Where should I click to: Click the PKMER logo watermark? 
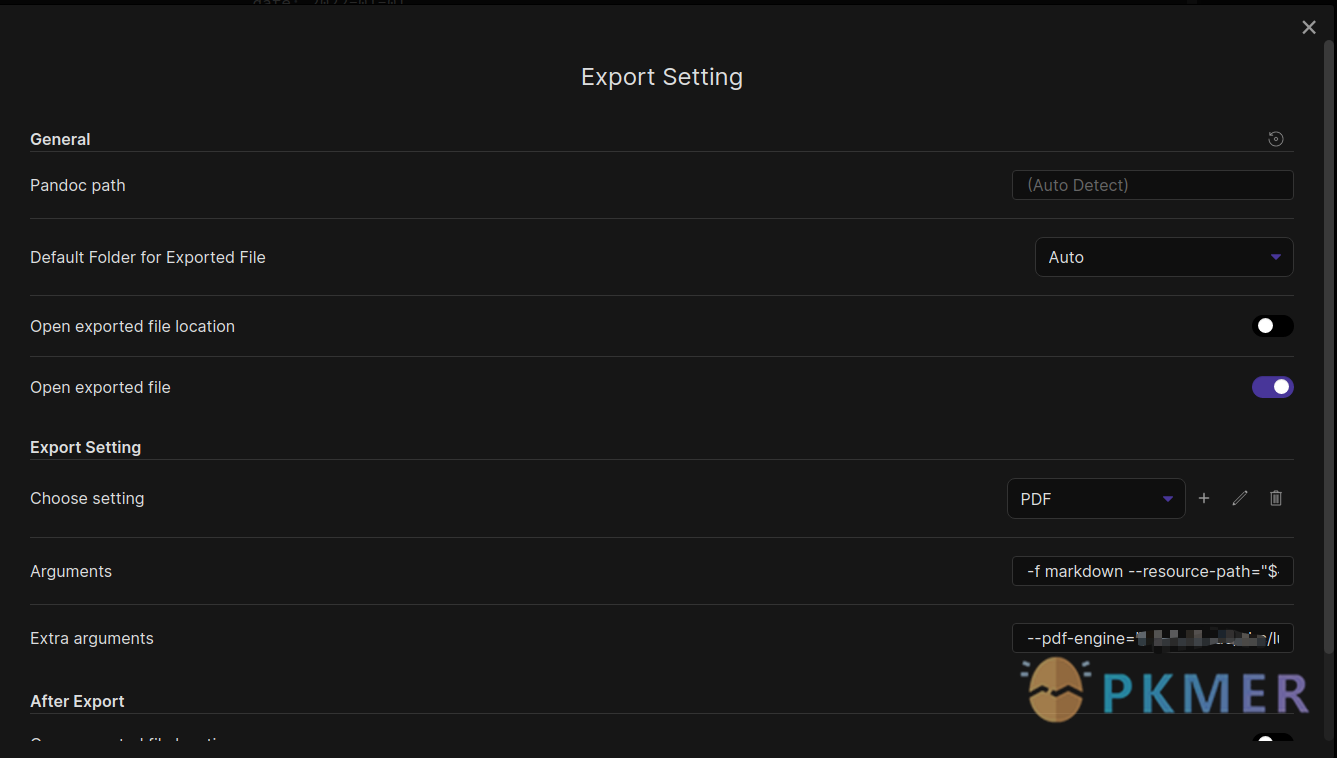click(1054, 689)
